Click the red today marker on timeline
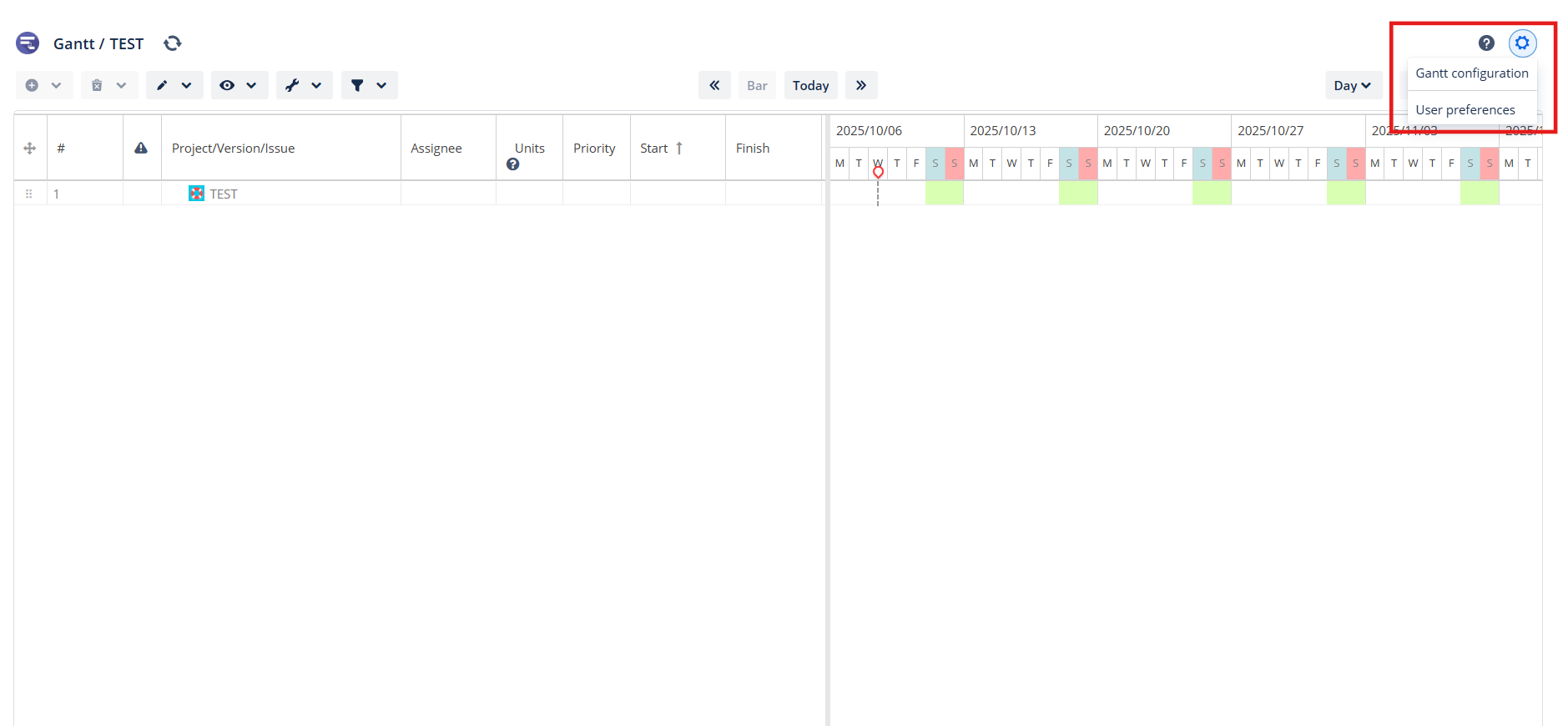The width and height of the screenshot is (1568, 726). pos(878,172)
